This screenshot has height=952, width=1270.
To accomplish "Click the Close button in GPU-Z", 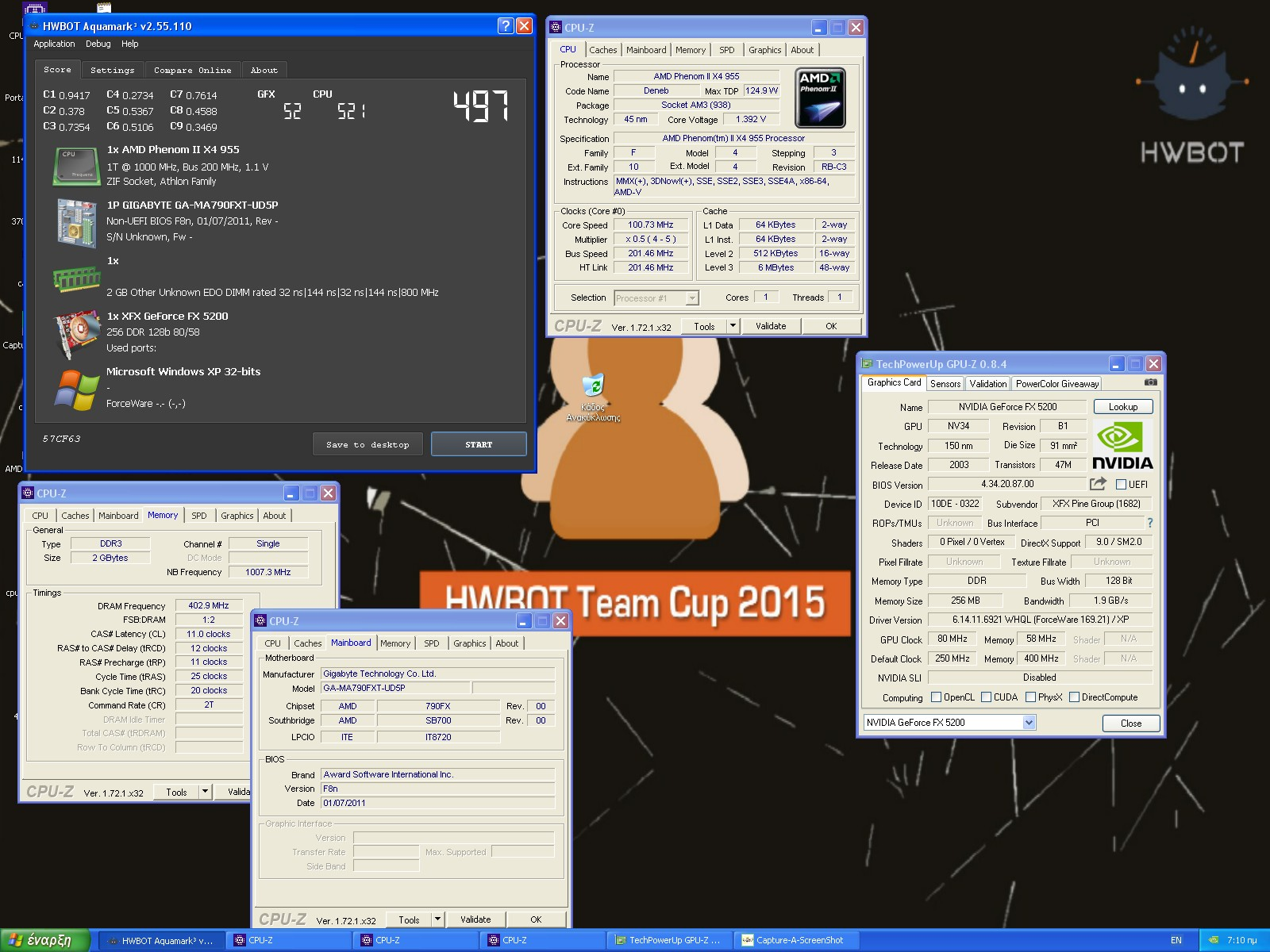I will tap(1131, 724).
